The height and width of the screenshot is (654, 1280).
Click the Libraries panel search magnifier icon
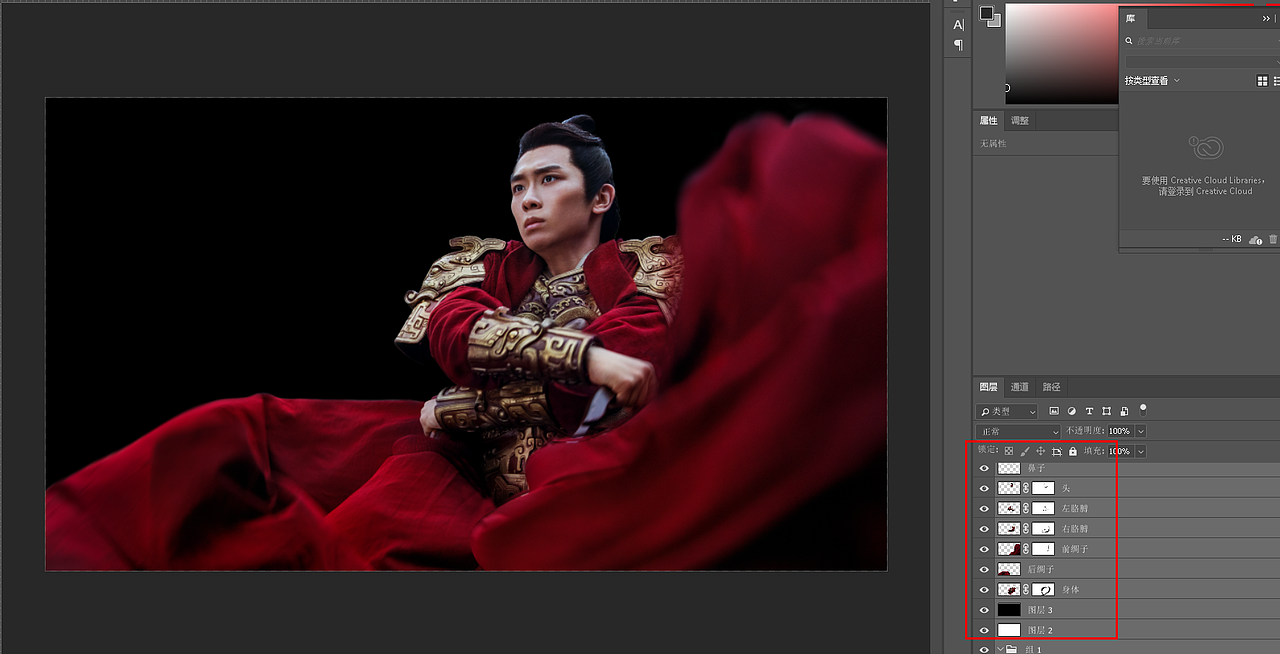(x=1129, y=41)
